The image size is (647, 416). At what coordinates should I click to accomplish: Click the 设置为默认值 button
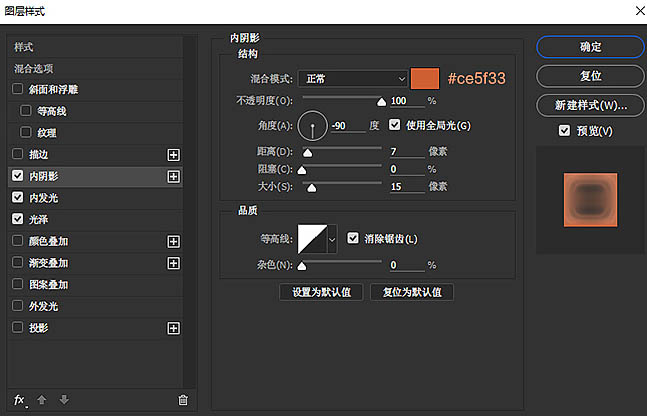321,292
